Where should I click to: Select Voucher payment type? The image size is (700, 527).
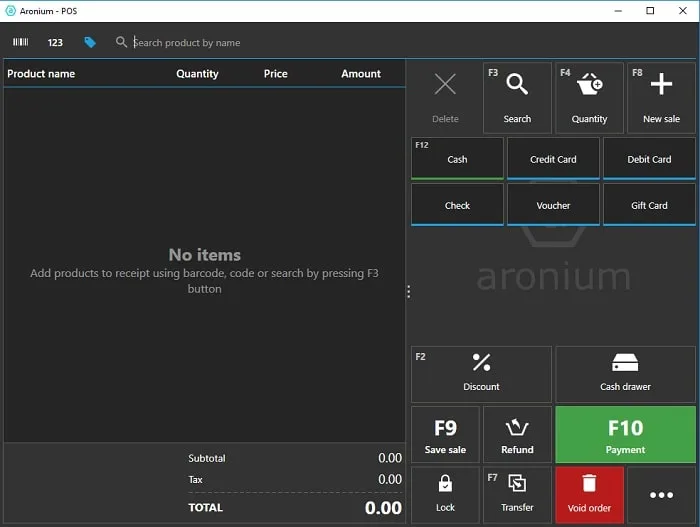(553, 205)
